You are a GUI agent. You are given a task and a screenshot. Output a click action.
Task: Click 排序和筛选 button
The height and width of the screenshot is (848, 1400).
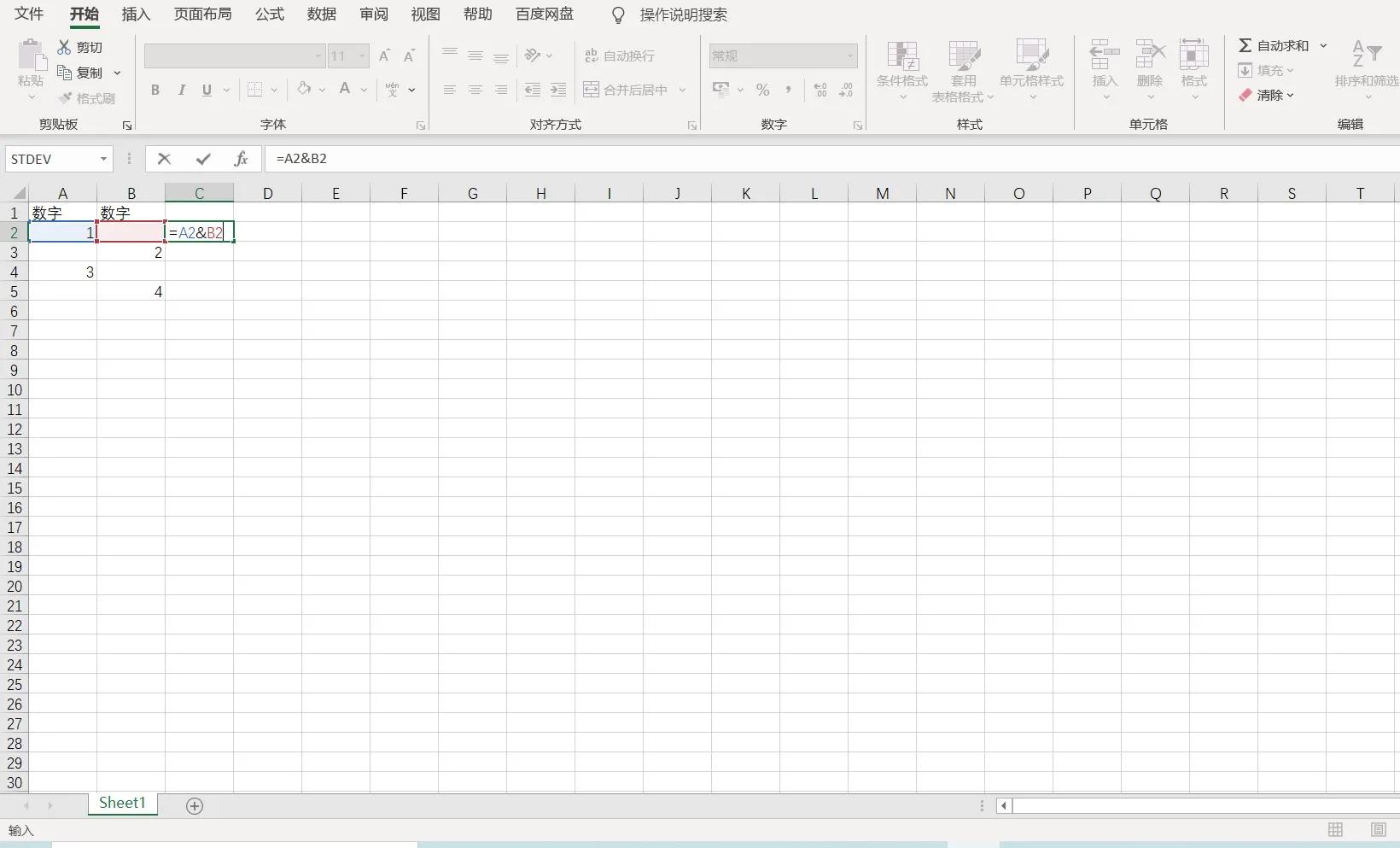1367,71
